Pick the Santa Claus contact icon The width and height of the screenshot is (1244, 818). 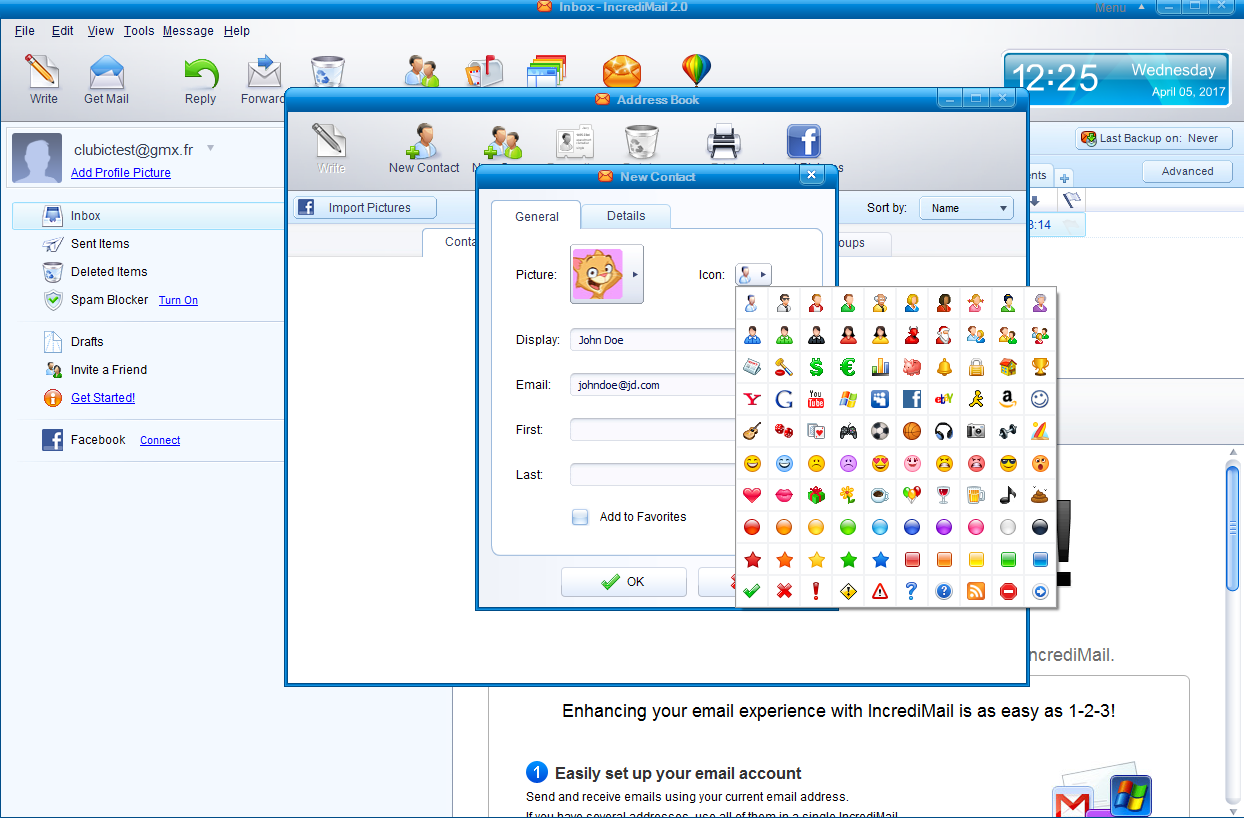click(944, 336)
